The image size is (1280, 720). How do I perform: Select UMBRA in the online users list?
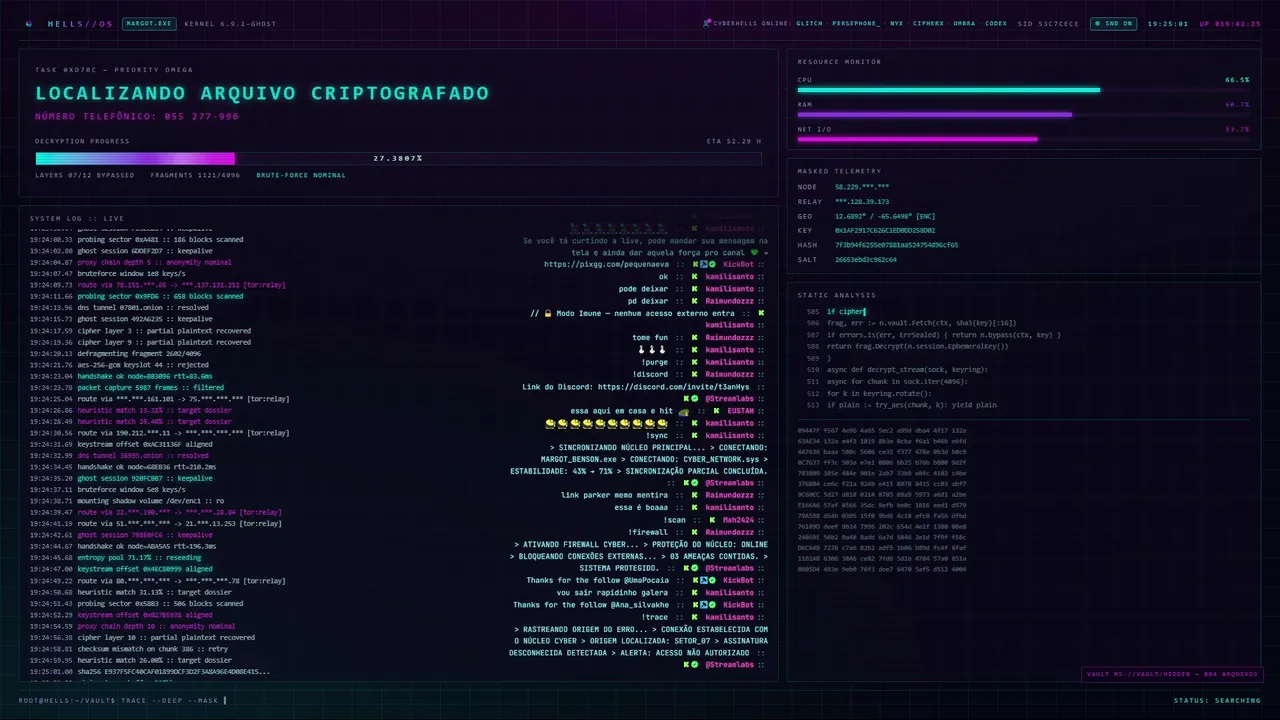pos(964,23)
